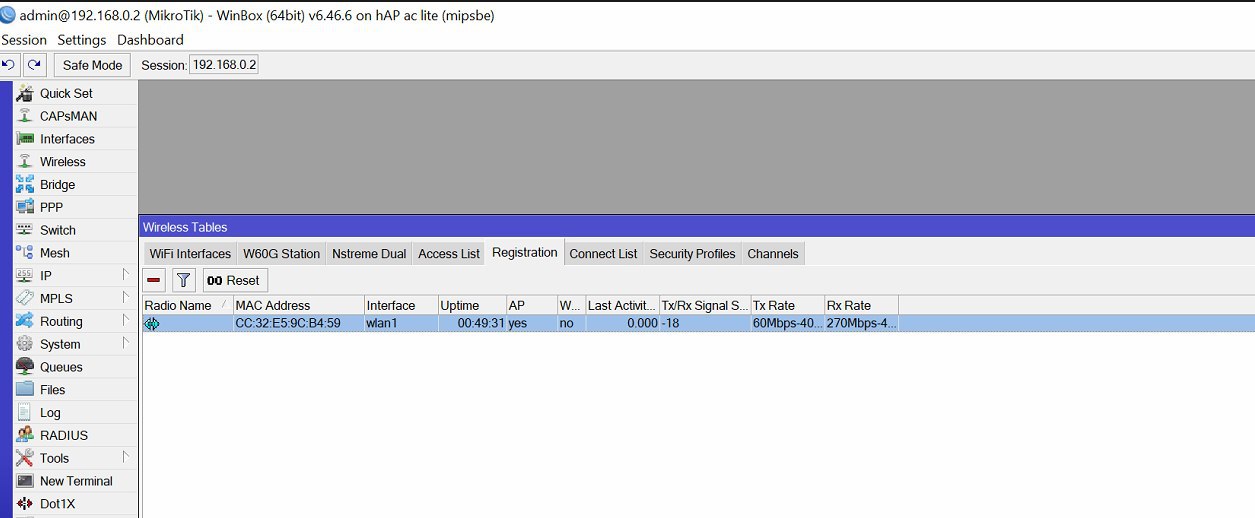Click the Interfaces icon in sidebar
Viewport: 1255px width, 518px height.
coord(25,139)
